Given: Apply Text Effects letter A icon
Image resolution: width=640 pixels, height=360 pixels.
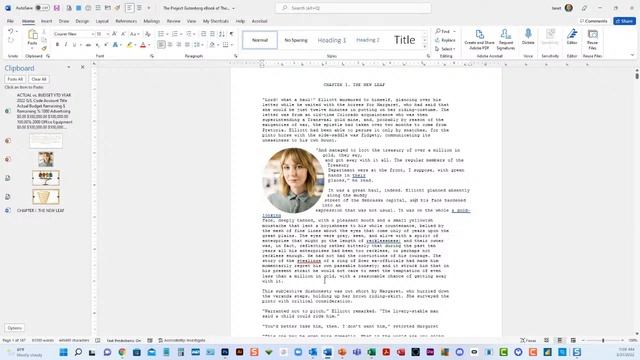Looking at the screenshot, I should coord(116,44).
